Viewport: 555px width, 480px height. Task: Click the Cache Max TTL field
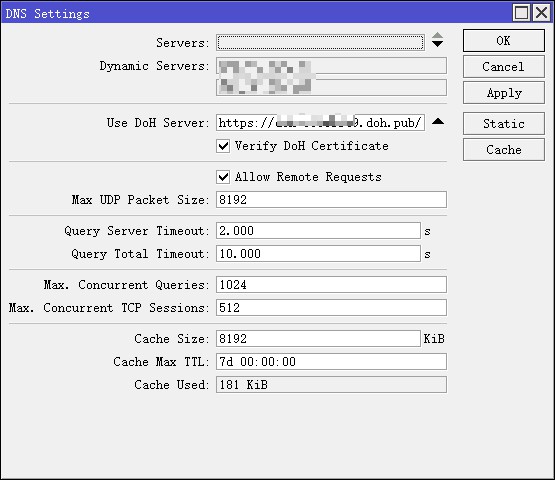pyautogui.click(x=331, y=362)
